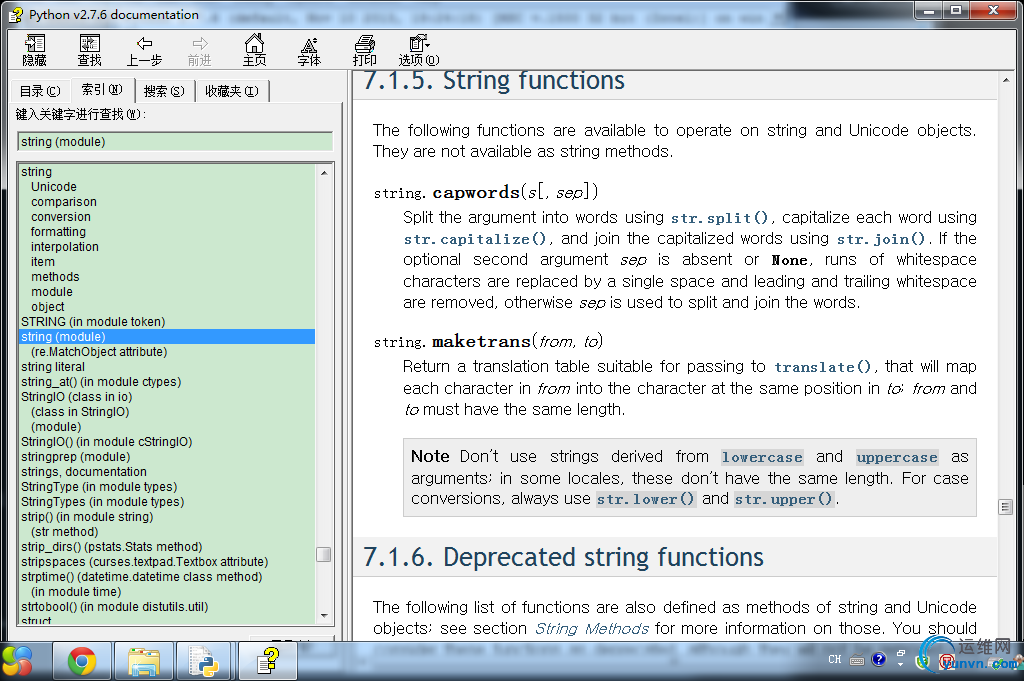Image resolution: width=1024 pixels, height=681 pixels.
Task: Switch to the 目录 (Contents) tab
Action: click(40, 91)
